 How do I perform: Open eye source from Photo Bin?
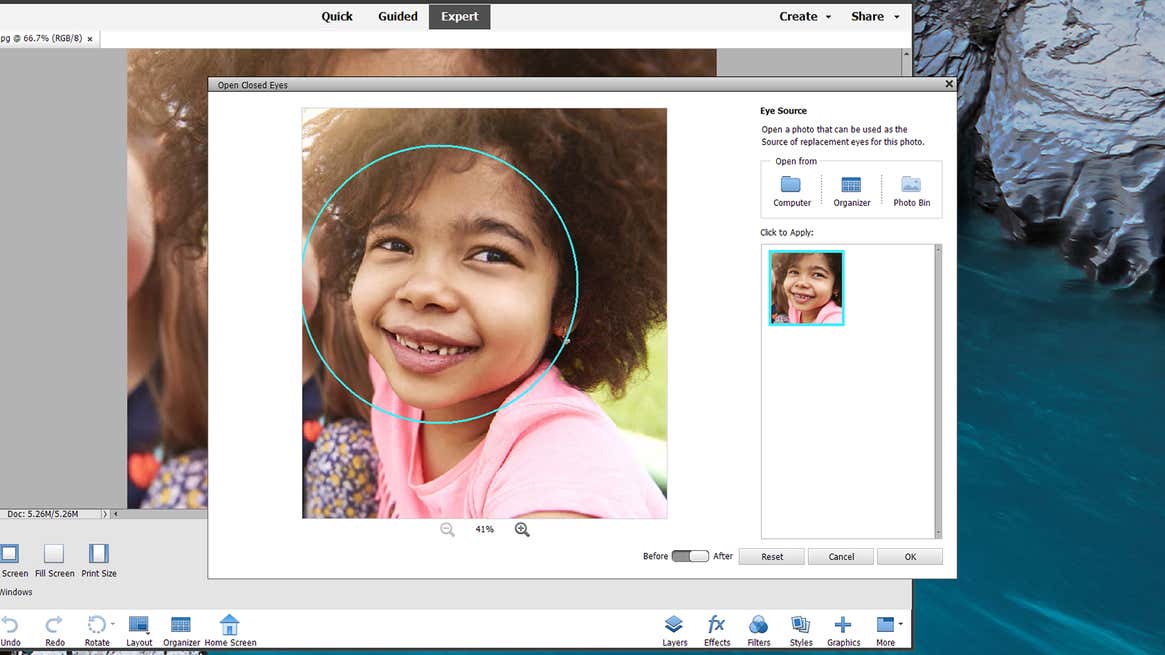click(911, 191)
